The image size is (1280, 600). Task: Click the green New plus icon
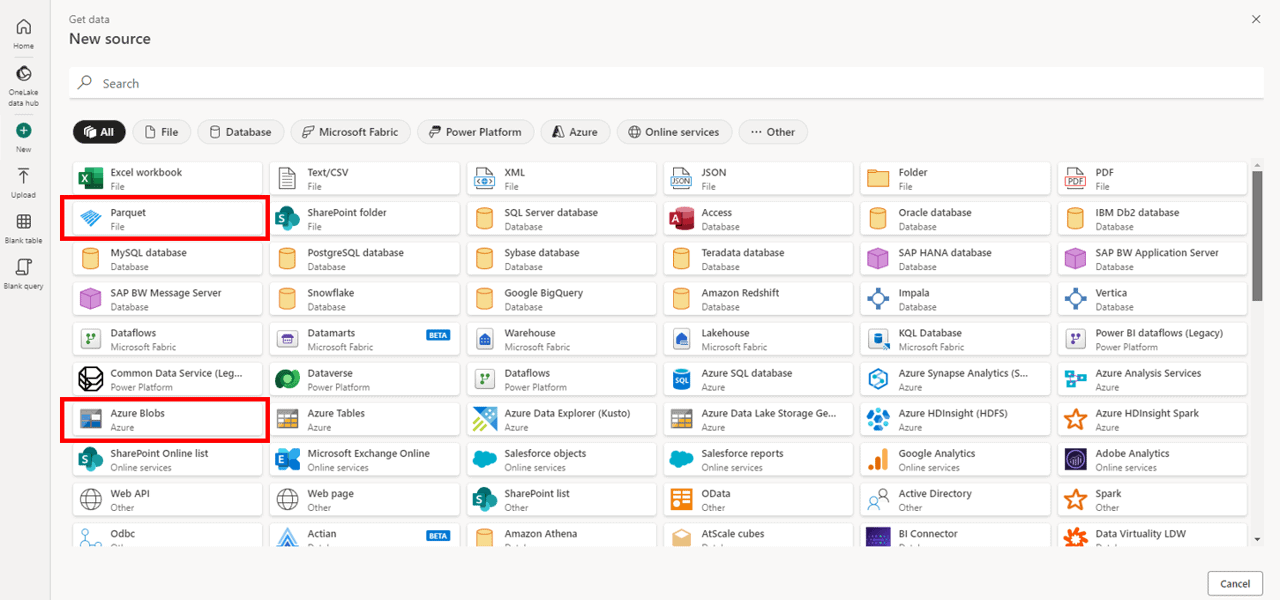pos(23,131)
